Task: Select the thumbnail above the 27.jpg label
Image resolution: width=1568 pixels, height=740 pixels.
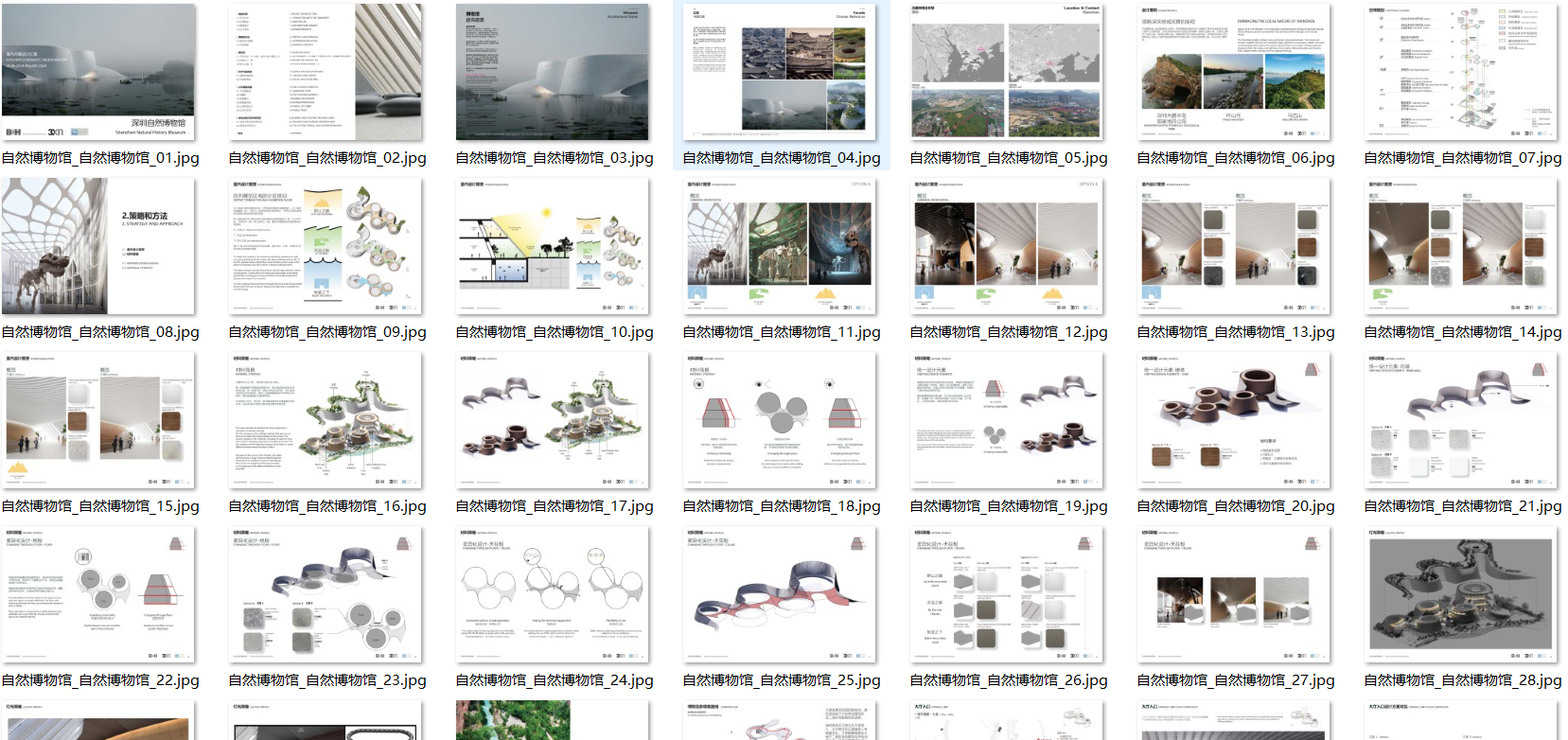Action: click(1234, 594)
